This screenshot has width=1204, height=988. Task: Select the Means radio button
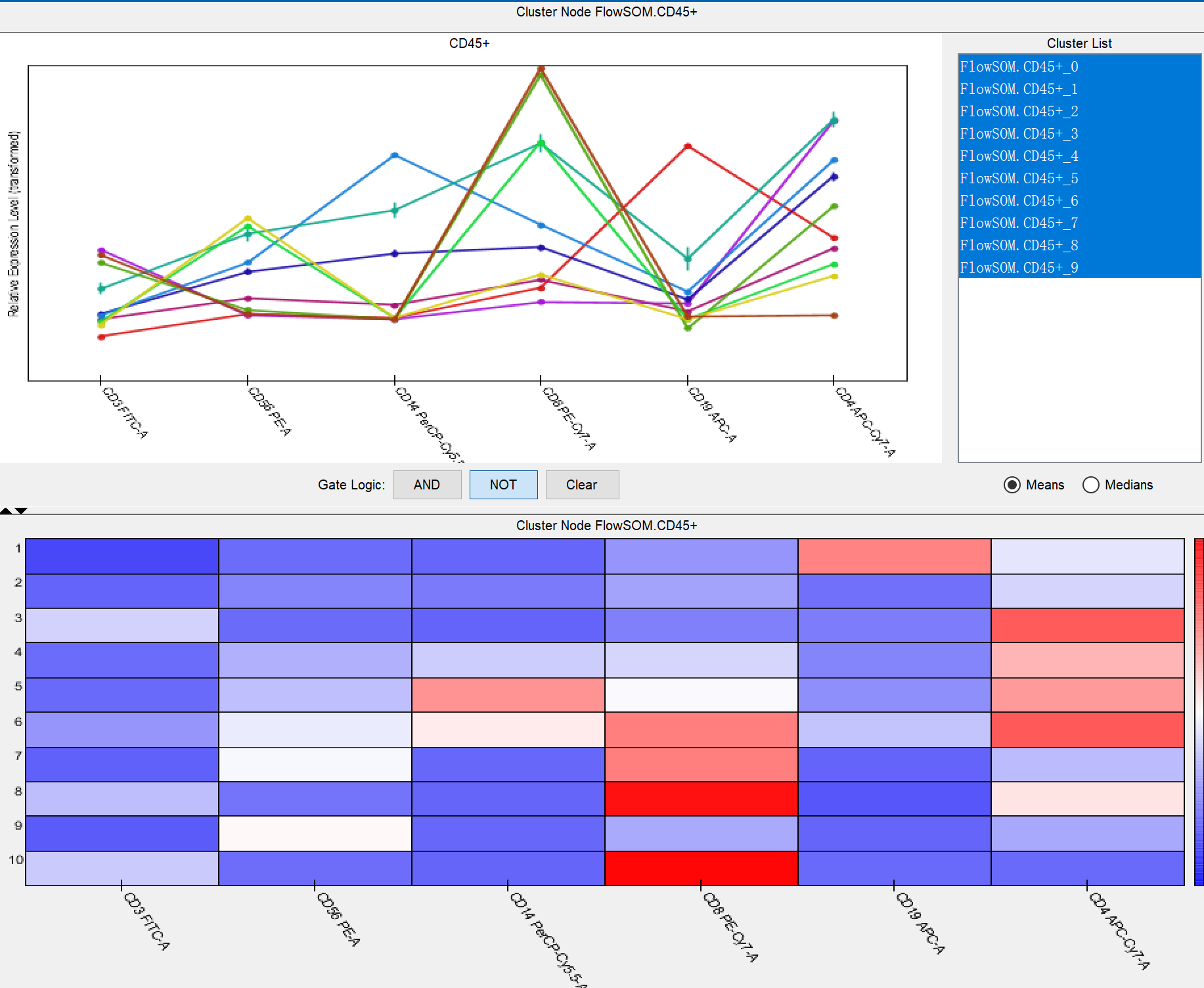pos(1012,485)
